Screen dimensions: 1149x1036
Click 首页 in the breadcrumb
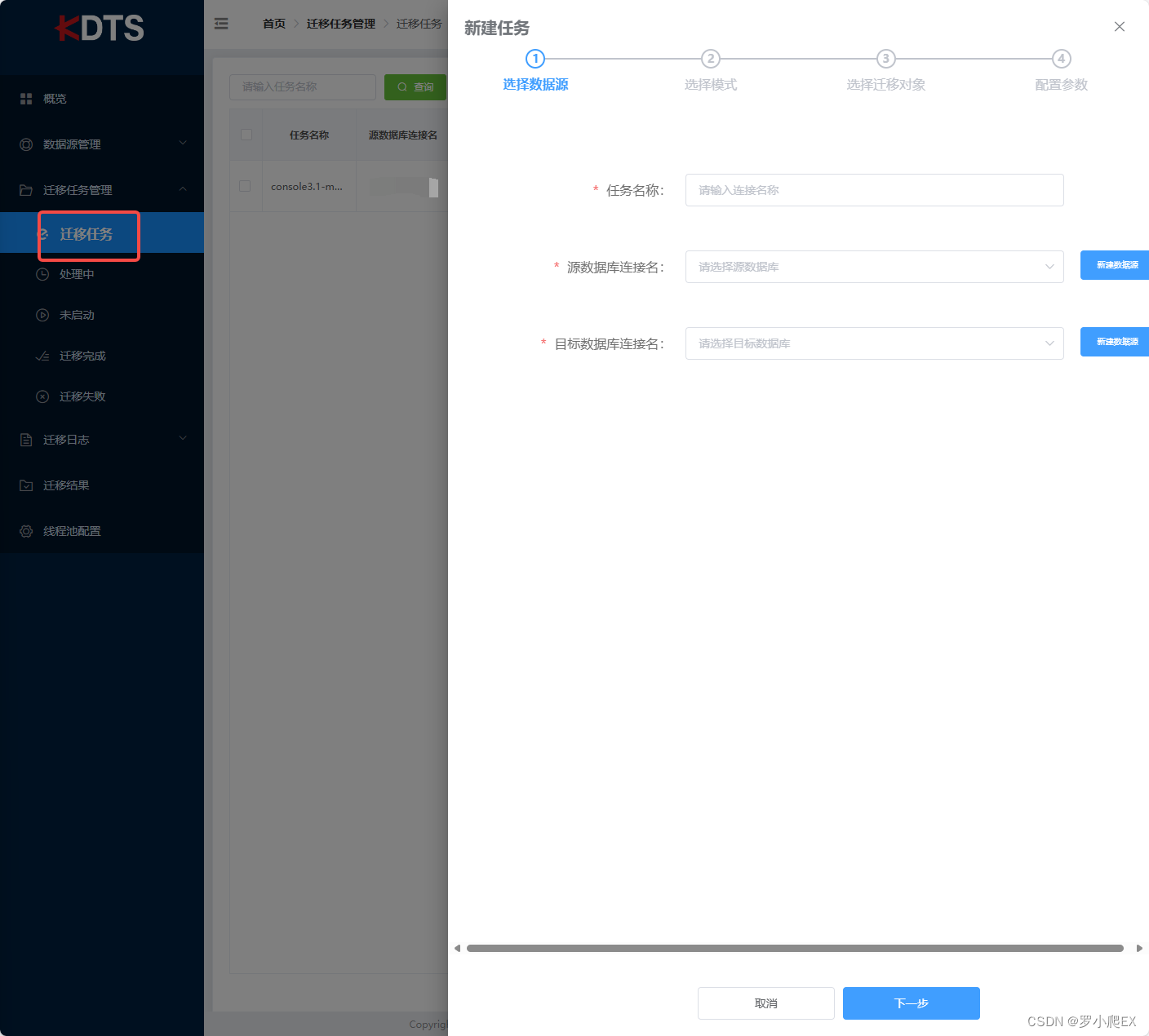(x=274, y=24)
